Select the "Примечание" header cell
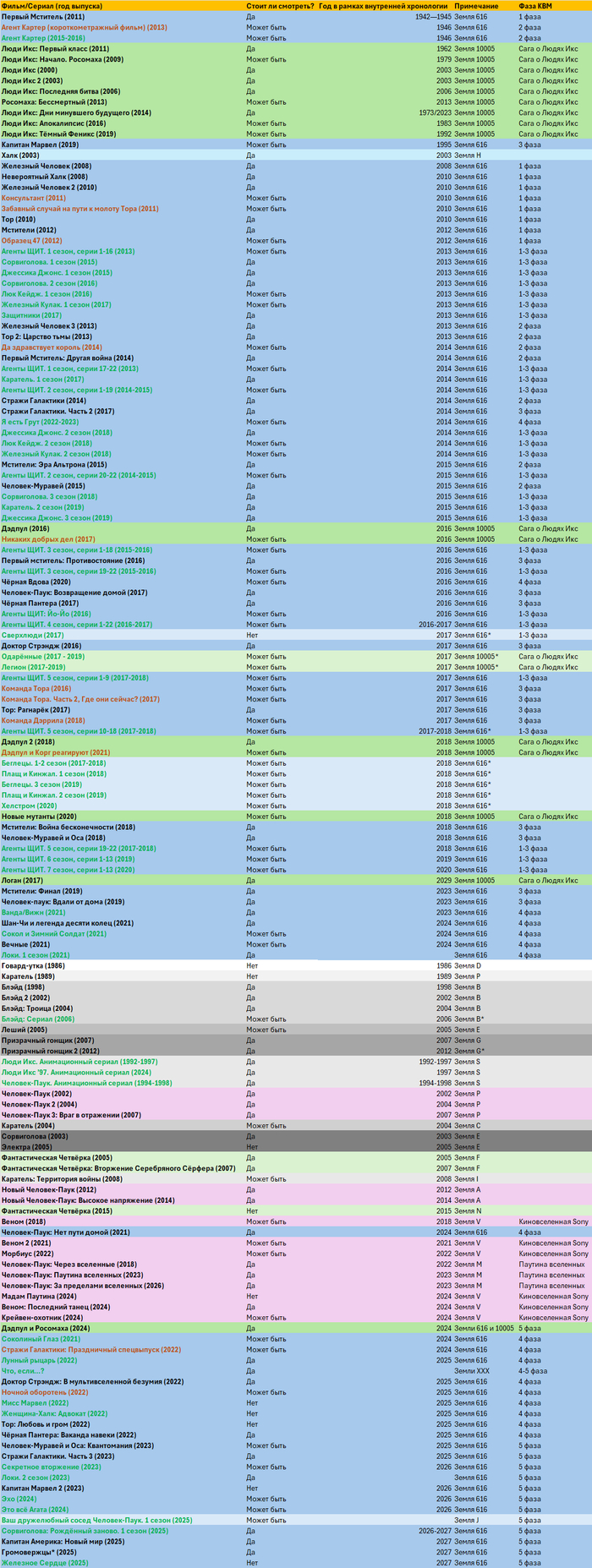This screenshot has height=1568, width=592. pos(476,6)
